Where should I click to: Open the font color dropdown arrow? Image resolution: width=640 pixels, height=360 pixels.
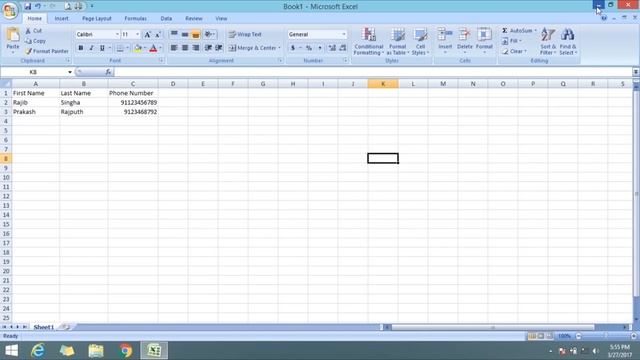pos(160,48)
